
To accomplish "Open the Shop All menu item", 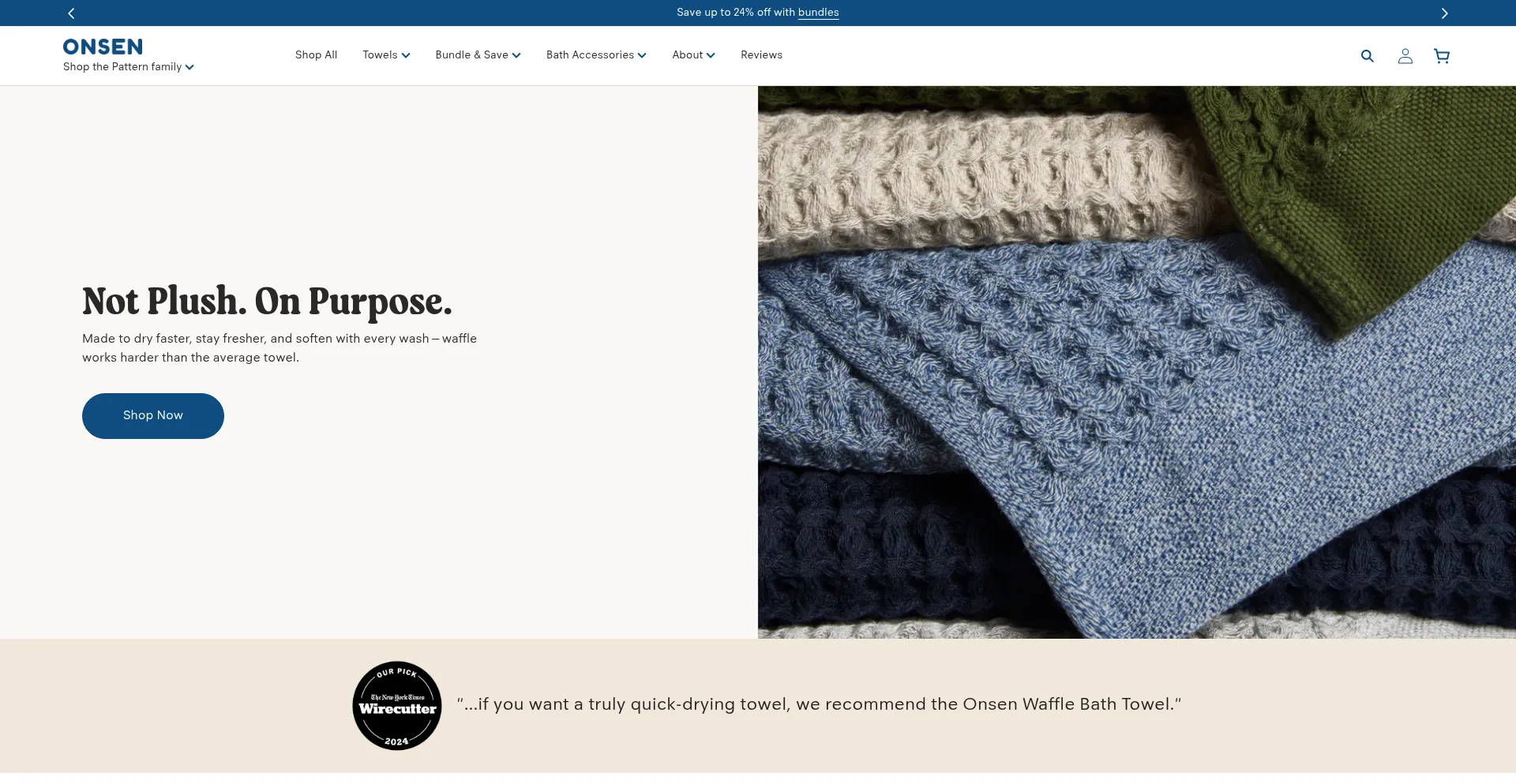I will pyautogui.click(x=316, y=54).
